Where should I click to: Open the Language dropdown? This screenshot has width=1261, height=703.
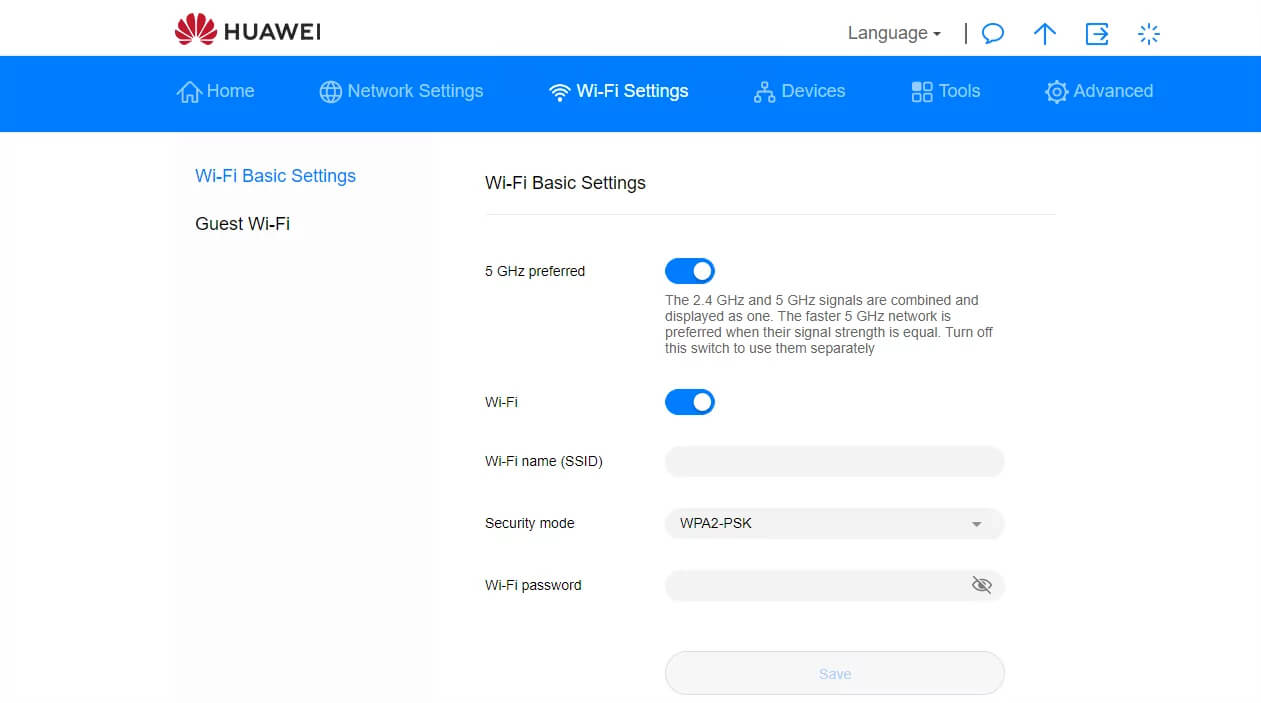(x=894, y=33)
